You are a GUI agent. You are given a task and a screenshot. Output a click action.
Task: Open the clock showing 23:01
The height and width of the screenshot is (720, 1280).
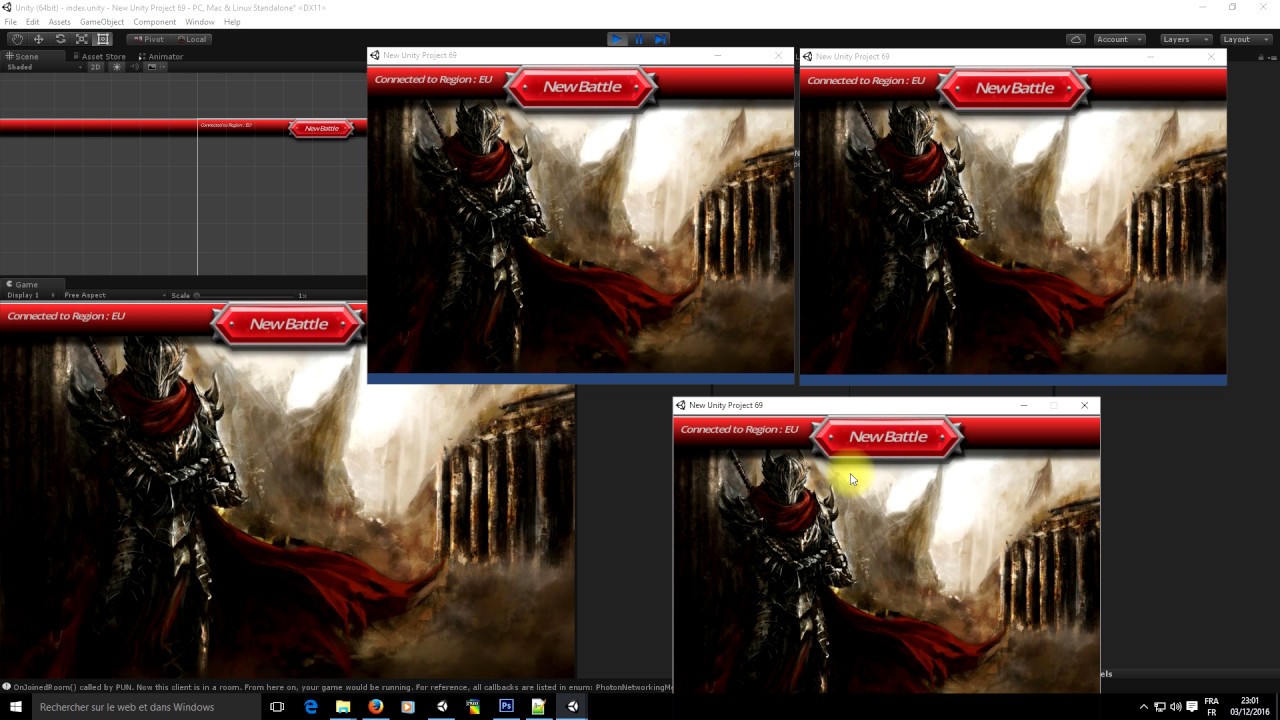point(1250,707)
